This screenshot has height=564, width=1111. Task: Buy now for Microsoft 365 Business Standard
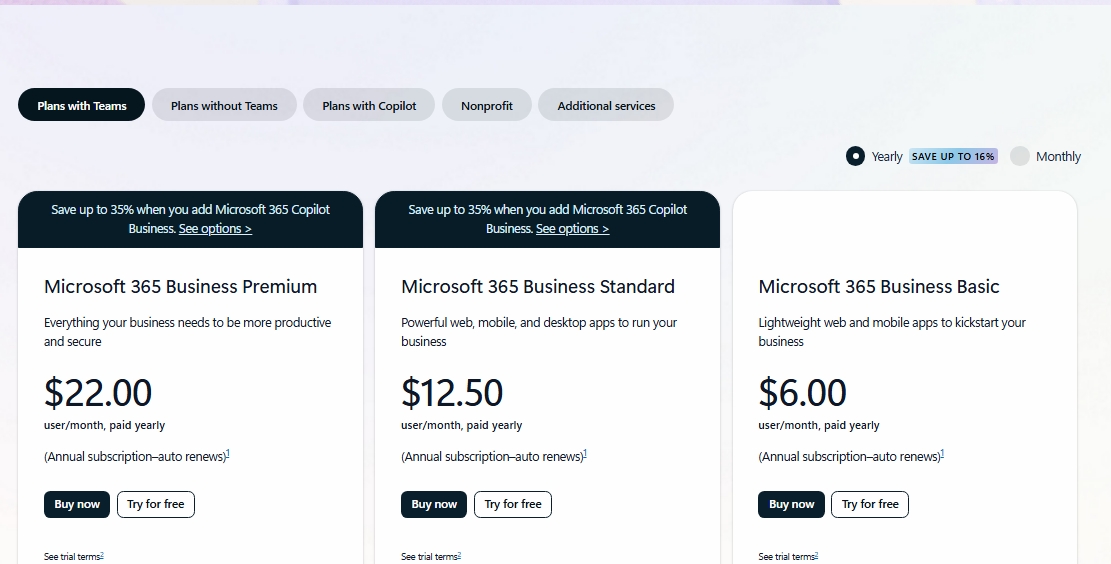[434, 504]
